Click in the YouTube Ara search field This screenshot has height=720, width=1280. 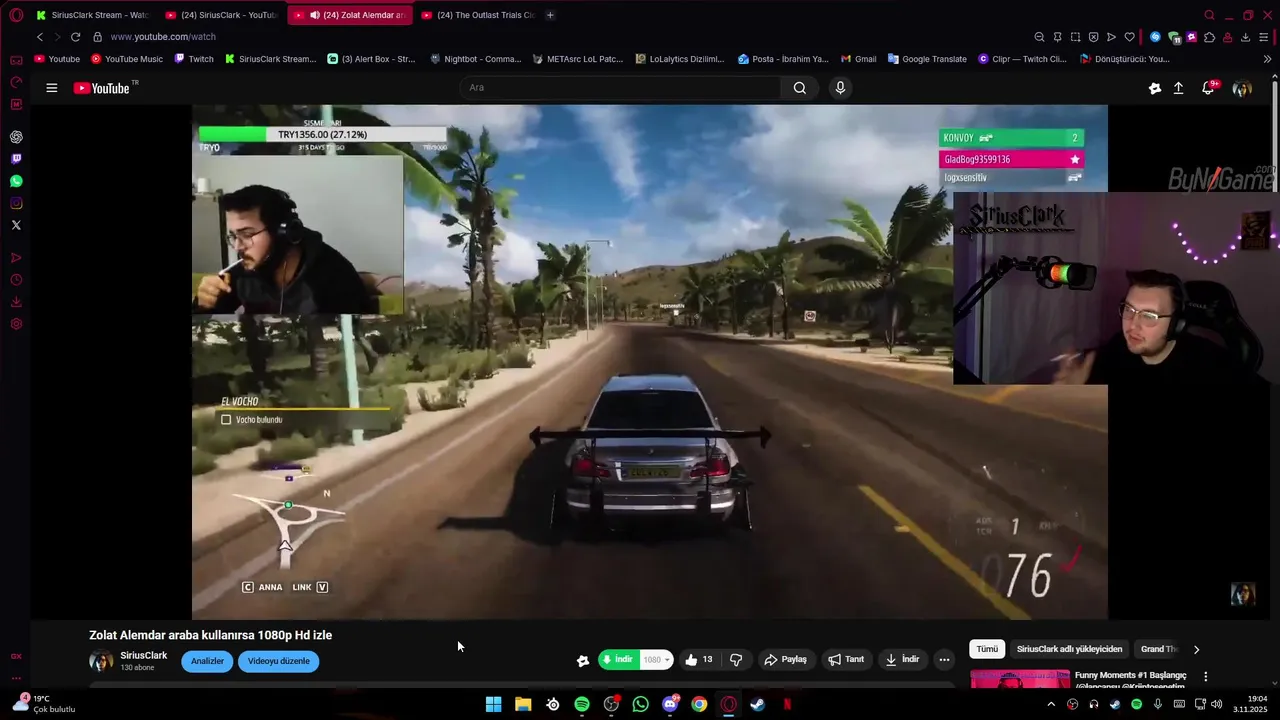tap(620, 88)
